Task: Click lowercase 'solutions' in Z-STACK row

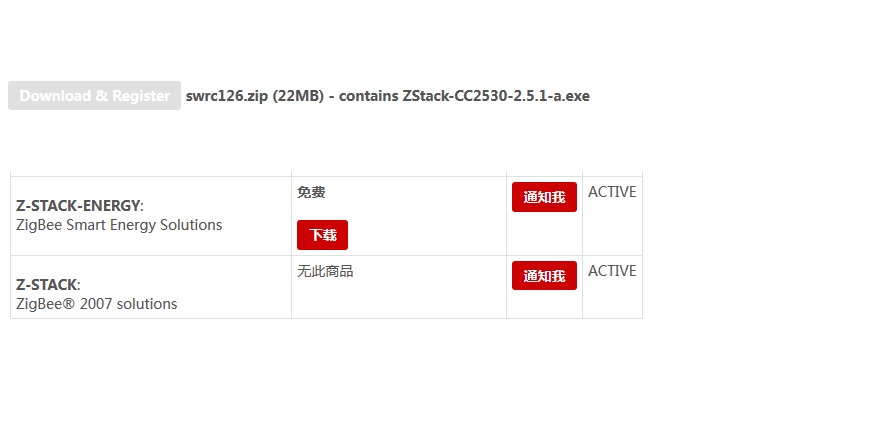Action: pos(146,304)
